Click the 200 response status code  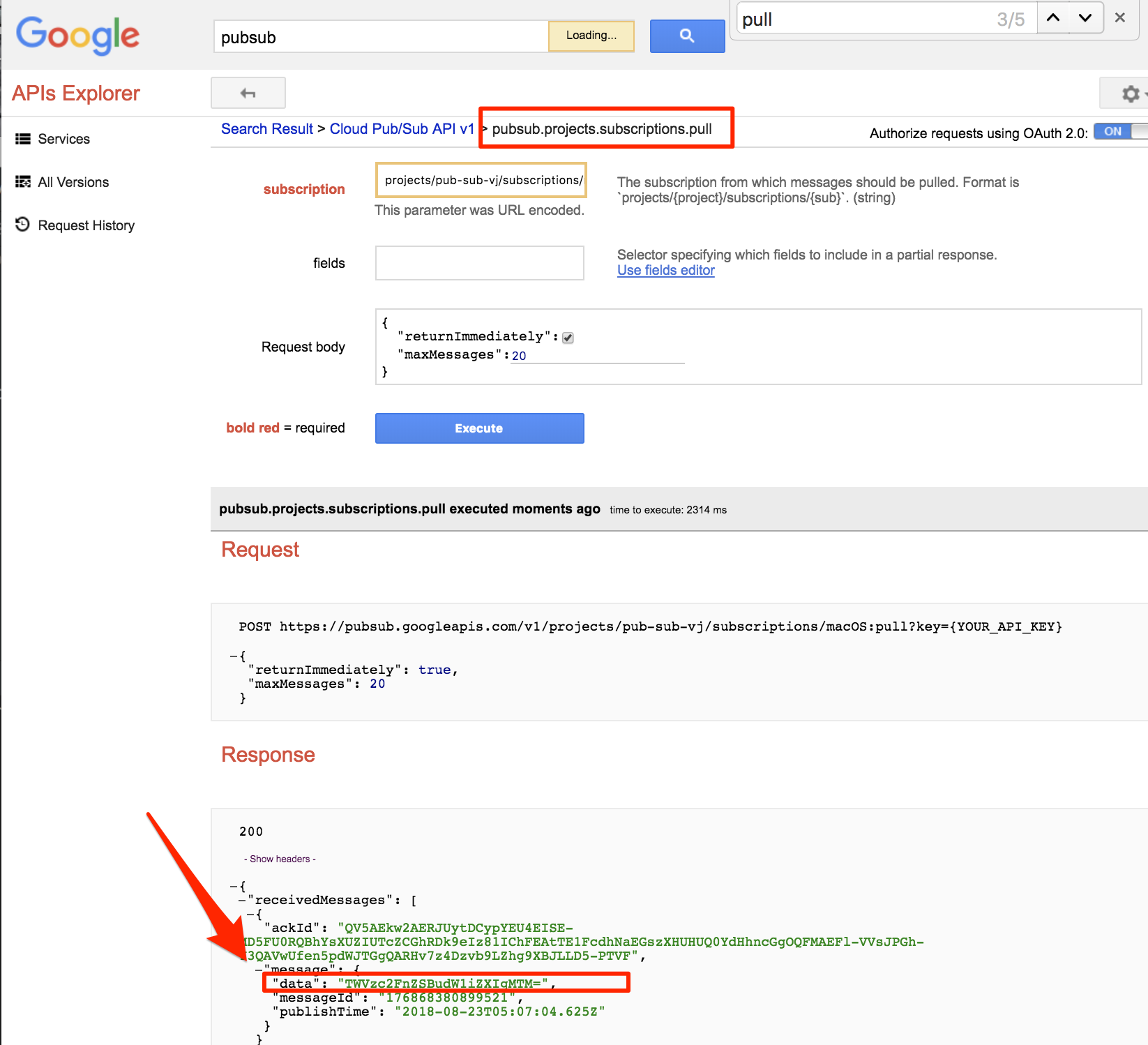(x=251, y=832)
